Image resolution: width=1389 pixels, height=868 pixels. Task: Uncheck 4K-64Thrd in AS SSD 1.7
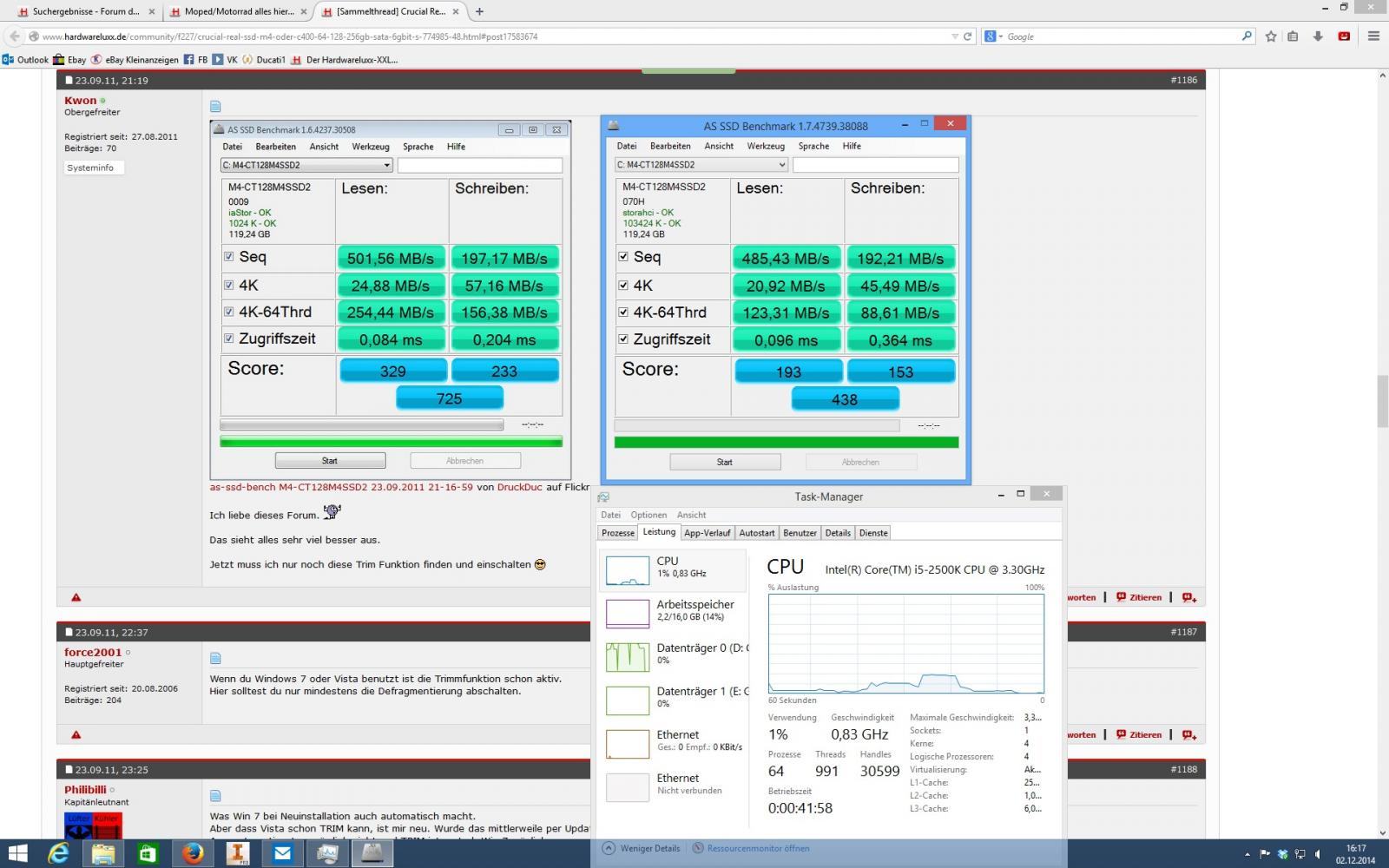pyautogui.click(x=623, y=312)
